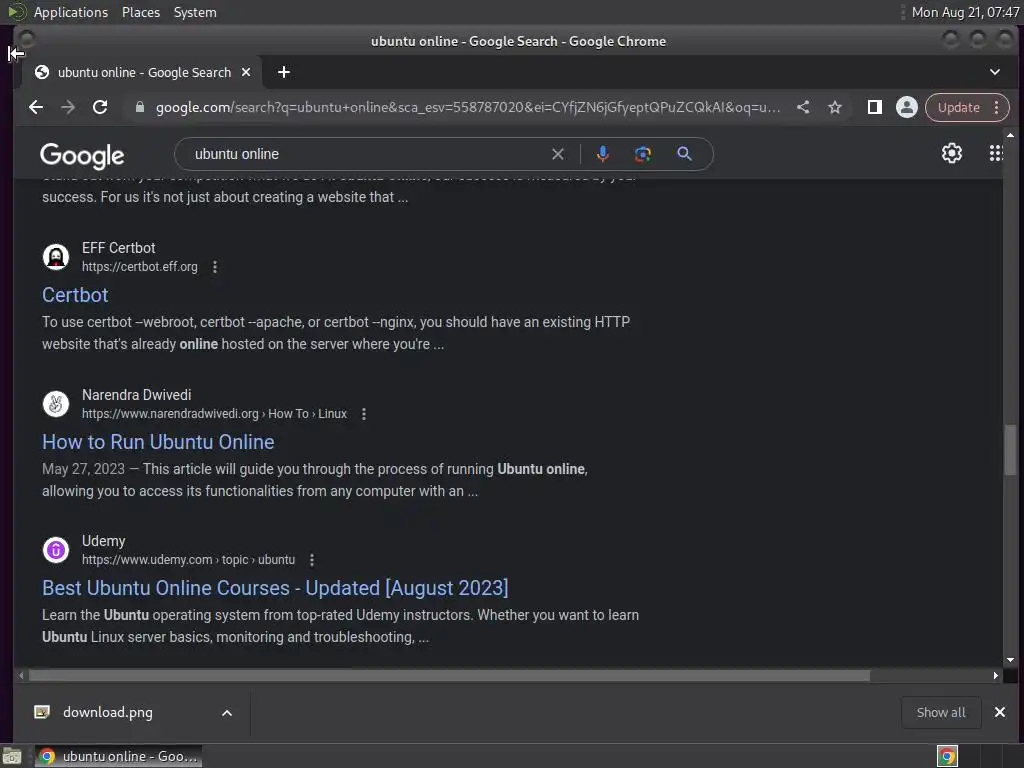Click the address bar URL
The width and height of the screenshot is (1024, 768).
468,107
